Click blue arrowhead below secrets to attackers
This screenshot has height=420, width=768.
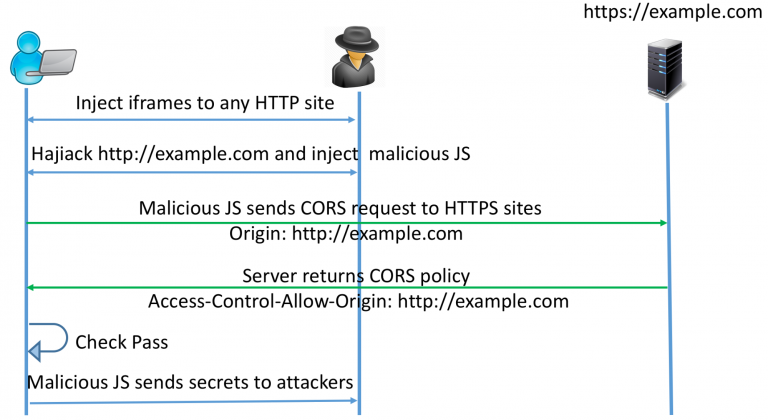(354, 400)
